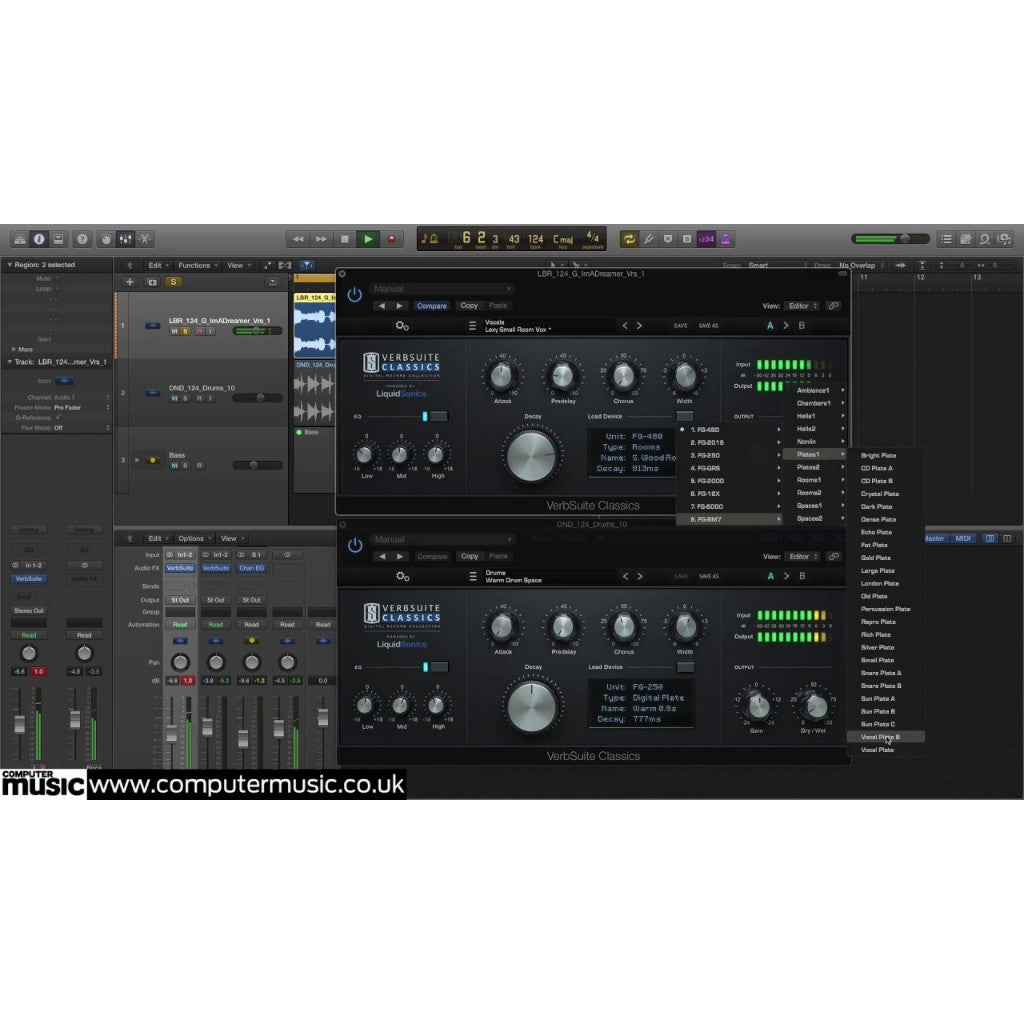
Task: Enable the 1234 count-in icon
Action: [x=705, y=239]
